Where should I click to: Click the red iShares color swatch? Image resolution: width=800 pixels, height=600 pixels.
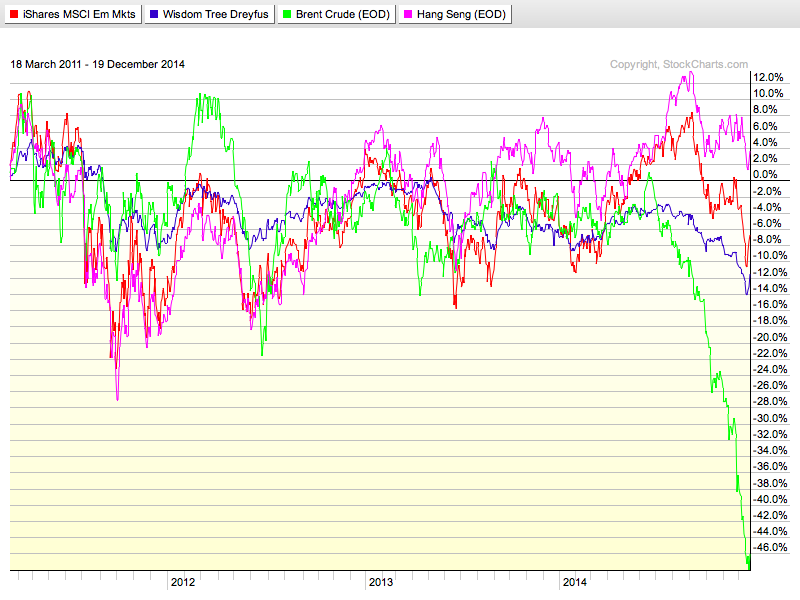pyautogui.click(x=14, y=14)
